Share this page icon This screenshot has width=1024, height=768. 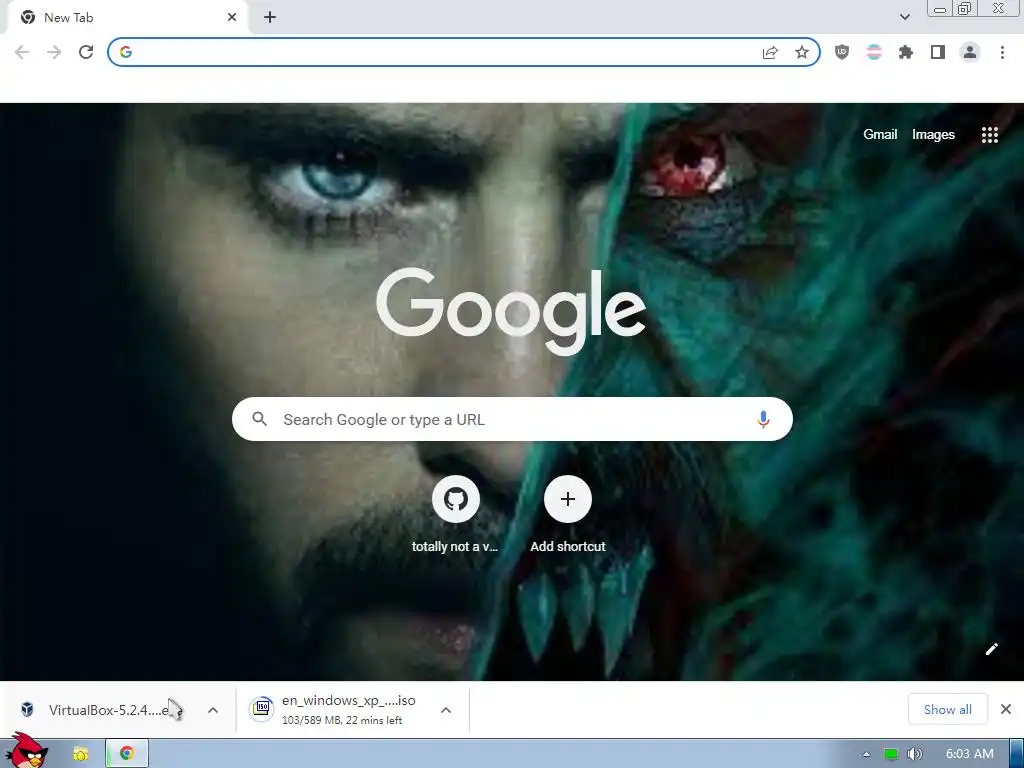(771, 52)
